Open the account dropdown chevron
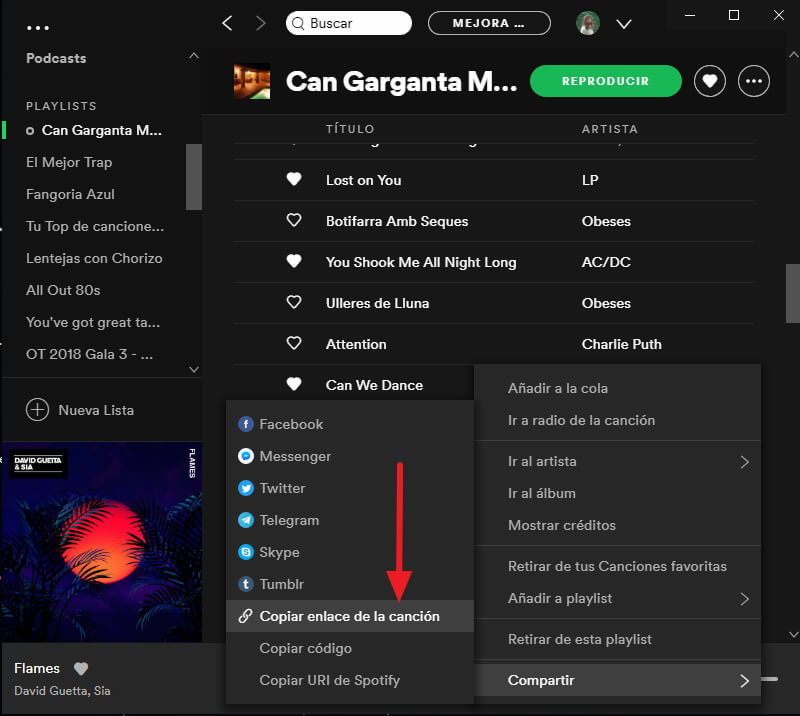The image size is (800, 716). click(623, 24)
